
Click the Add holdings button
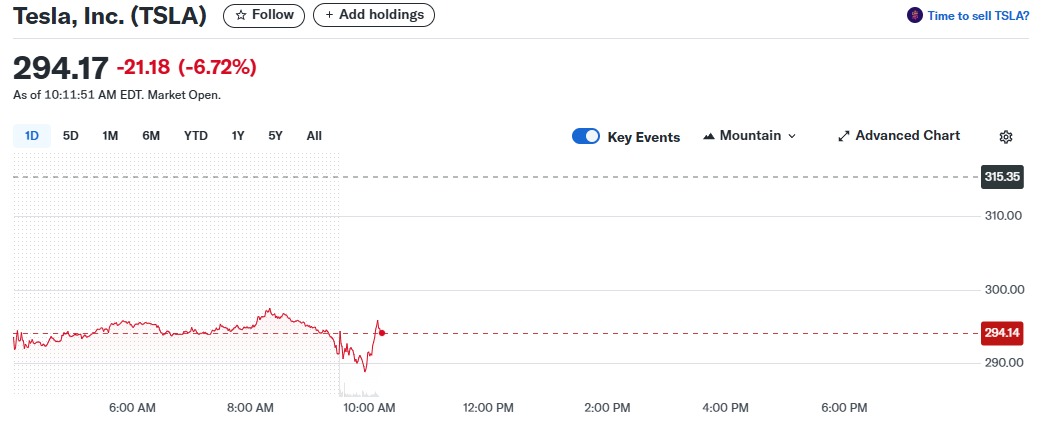coord(374,15)
